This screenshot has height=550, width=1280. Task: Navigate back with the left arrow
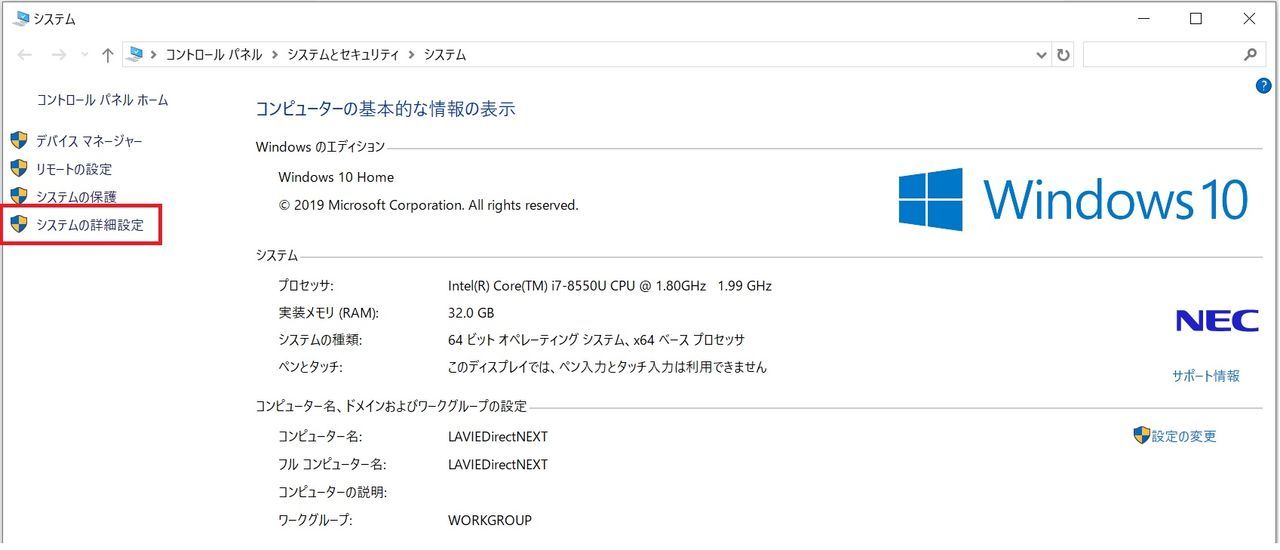click(25, 55)
